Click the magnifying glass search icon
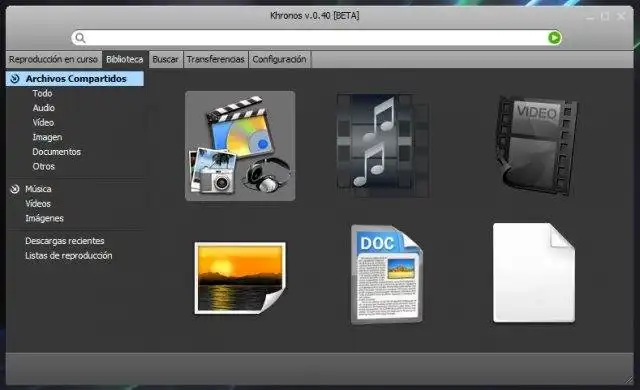640x390 pixels. pyautogui.click(x=80, y=38)
